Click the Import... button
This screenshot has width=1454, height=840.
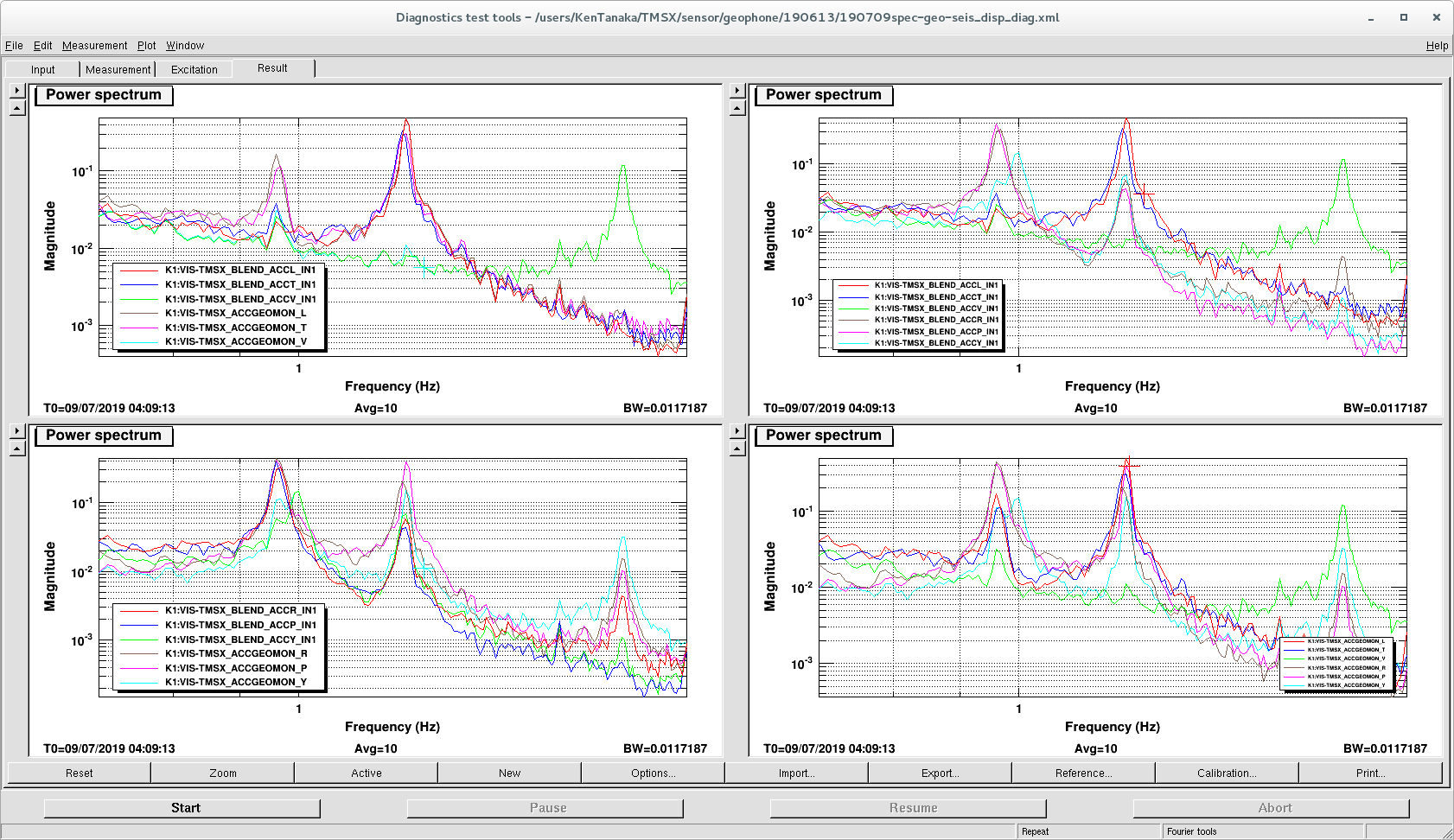click(x=797, y=773)
